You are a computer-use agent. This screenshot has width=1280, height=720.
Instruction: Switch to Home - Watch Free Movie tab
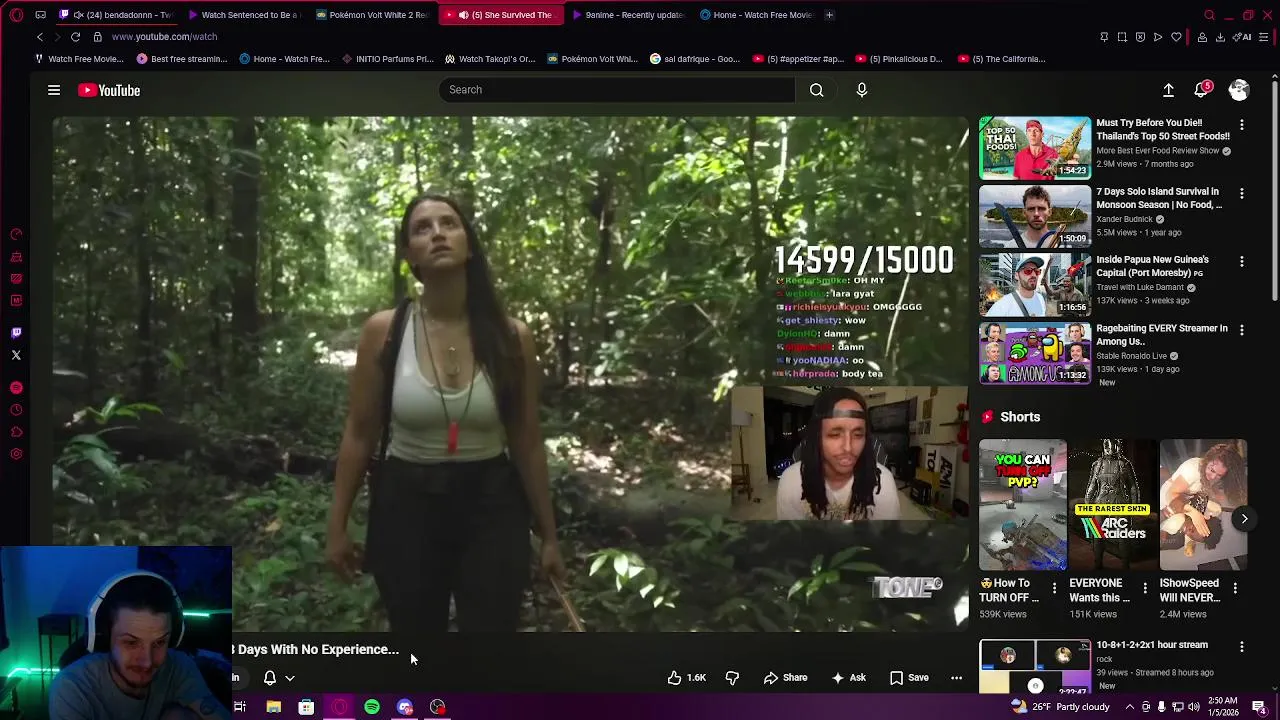[756, 15]
